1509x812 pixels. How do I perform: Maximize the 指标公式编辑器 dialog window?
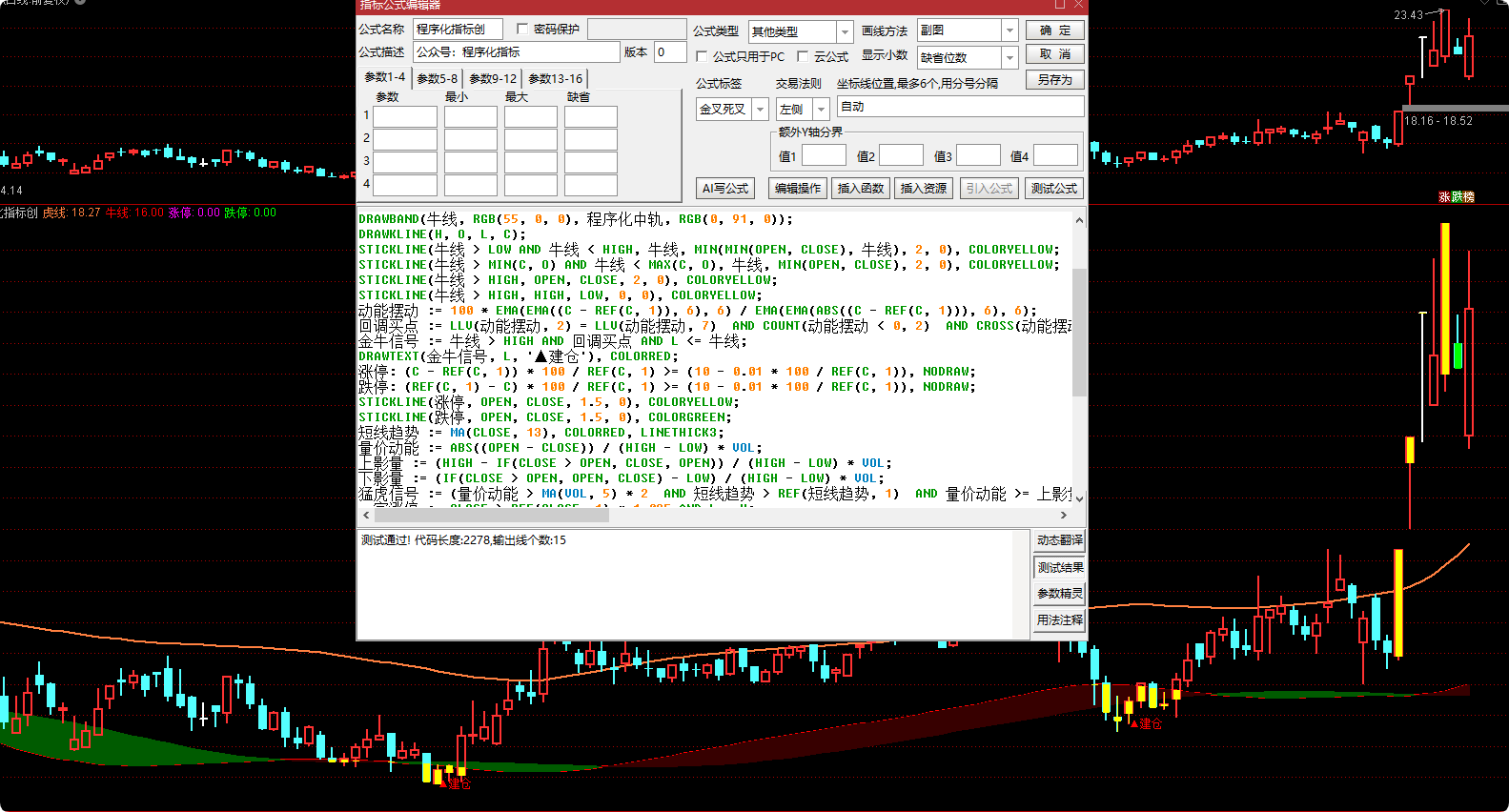(x=1059, y=5)
